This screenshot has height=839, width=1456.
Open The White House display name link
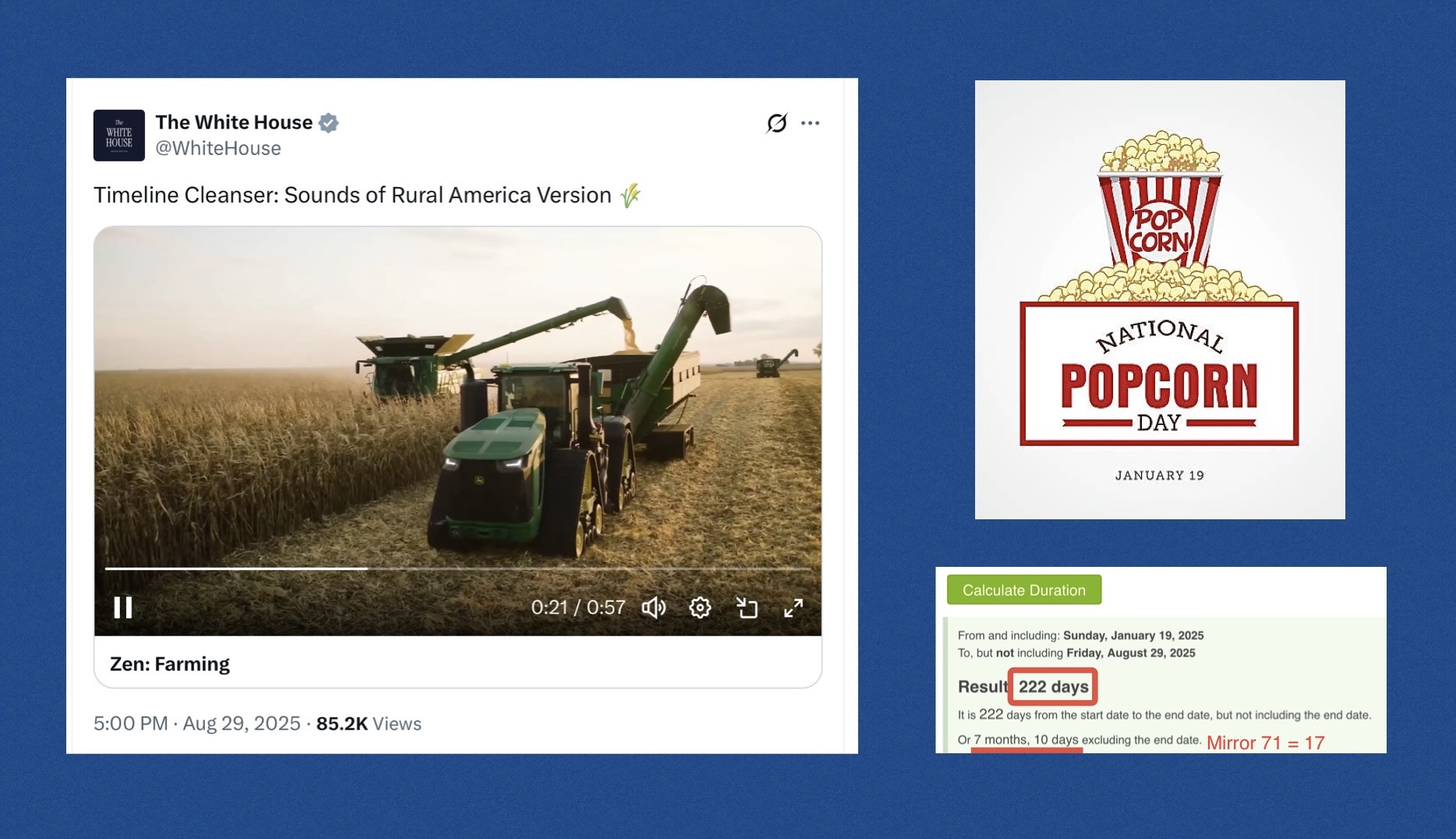coord(234,122)
